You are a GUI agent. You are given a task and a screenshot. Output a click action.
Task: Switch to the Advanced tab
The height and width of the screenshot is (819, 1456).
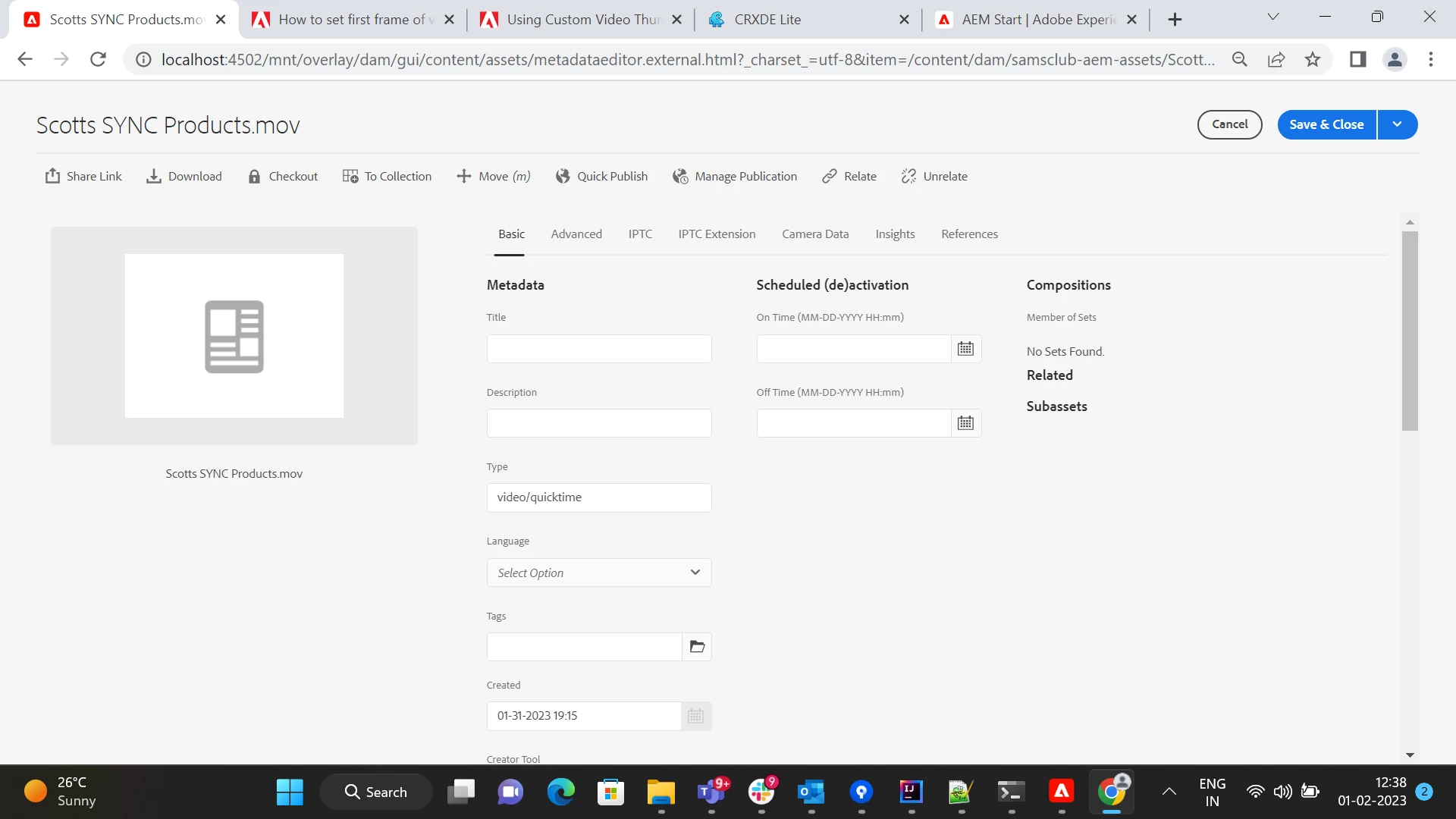click(x=576, y=234)
